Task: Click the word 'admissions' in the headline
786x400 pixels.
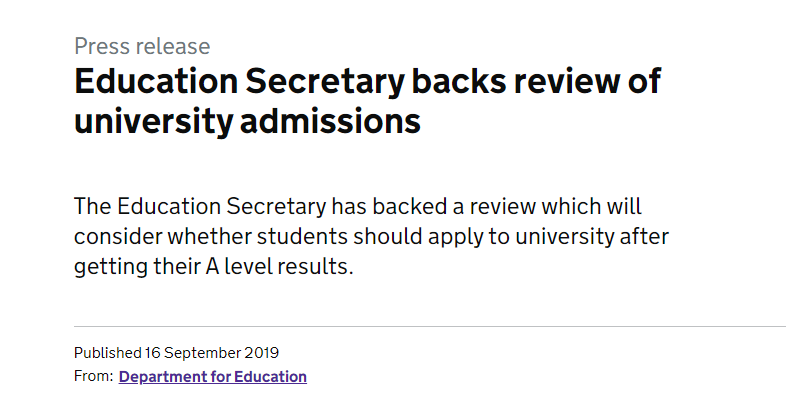Action: 330,122
